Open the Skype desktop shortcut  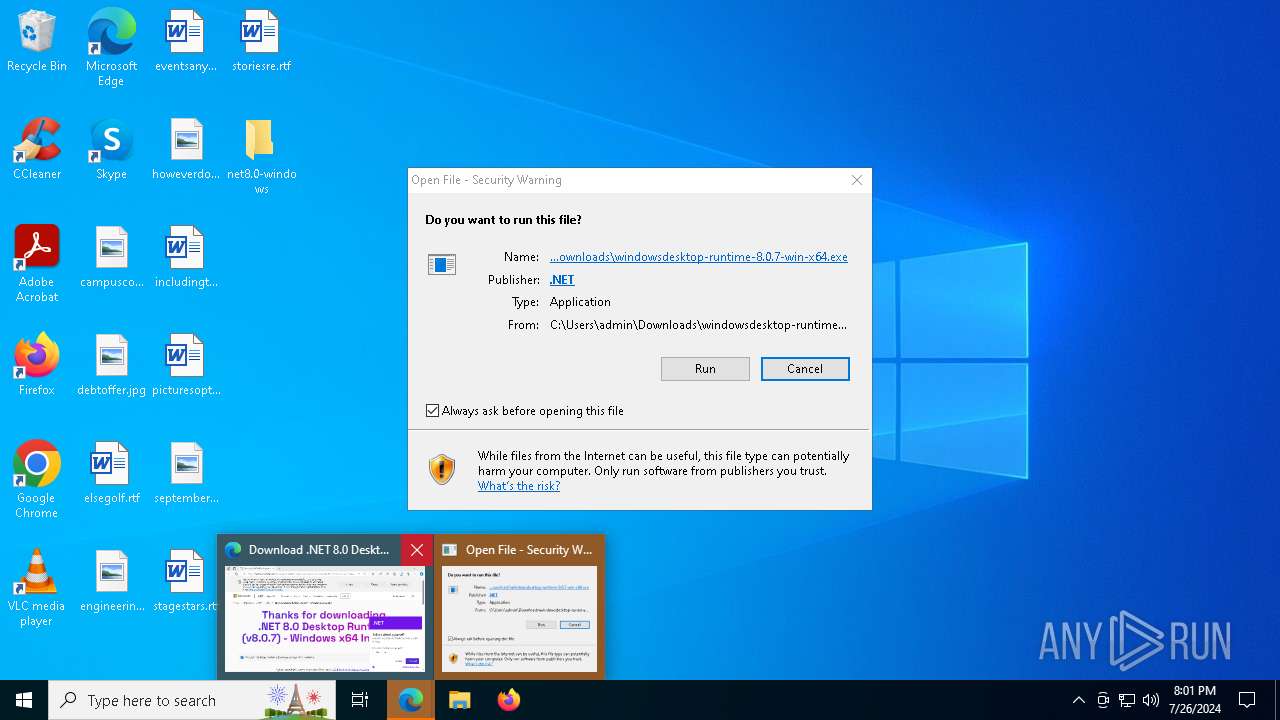pos(111,150)
